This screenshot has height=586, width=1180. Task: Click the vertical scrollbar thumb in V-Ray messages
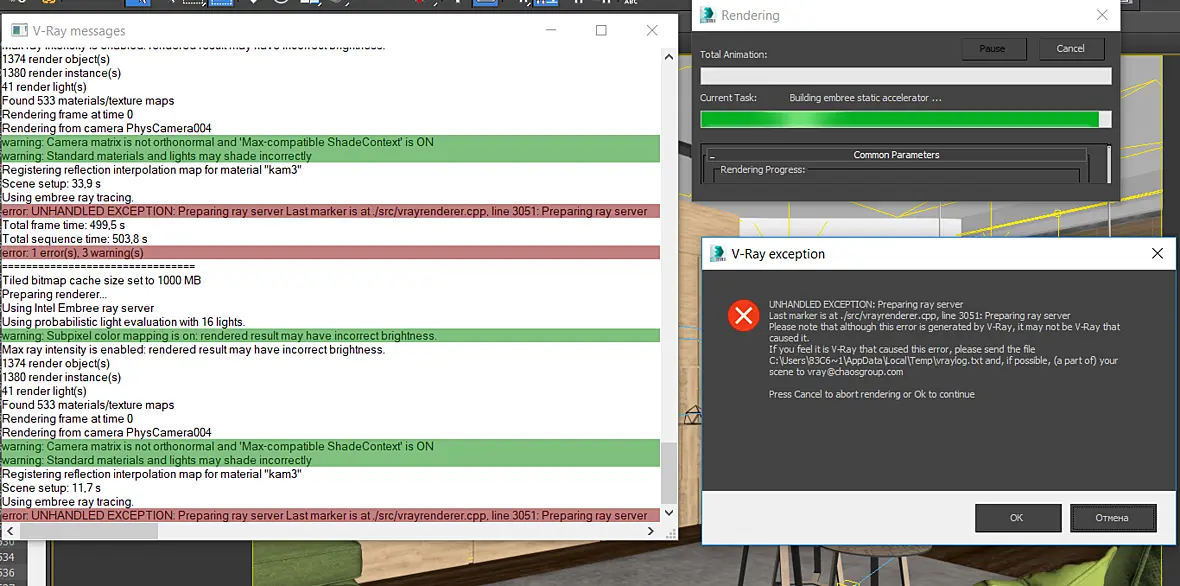pyautogui.click(x=668, y=474)
